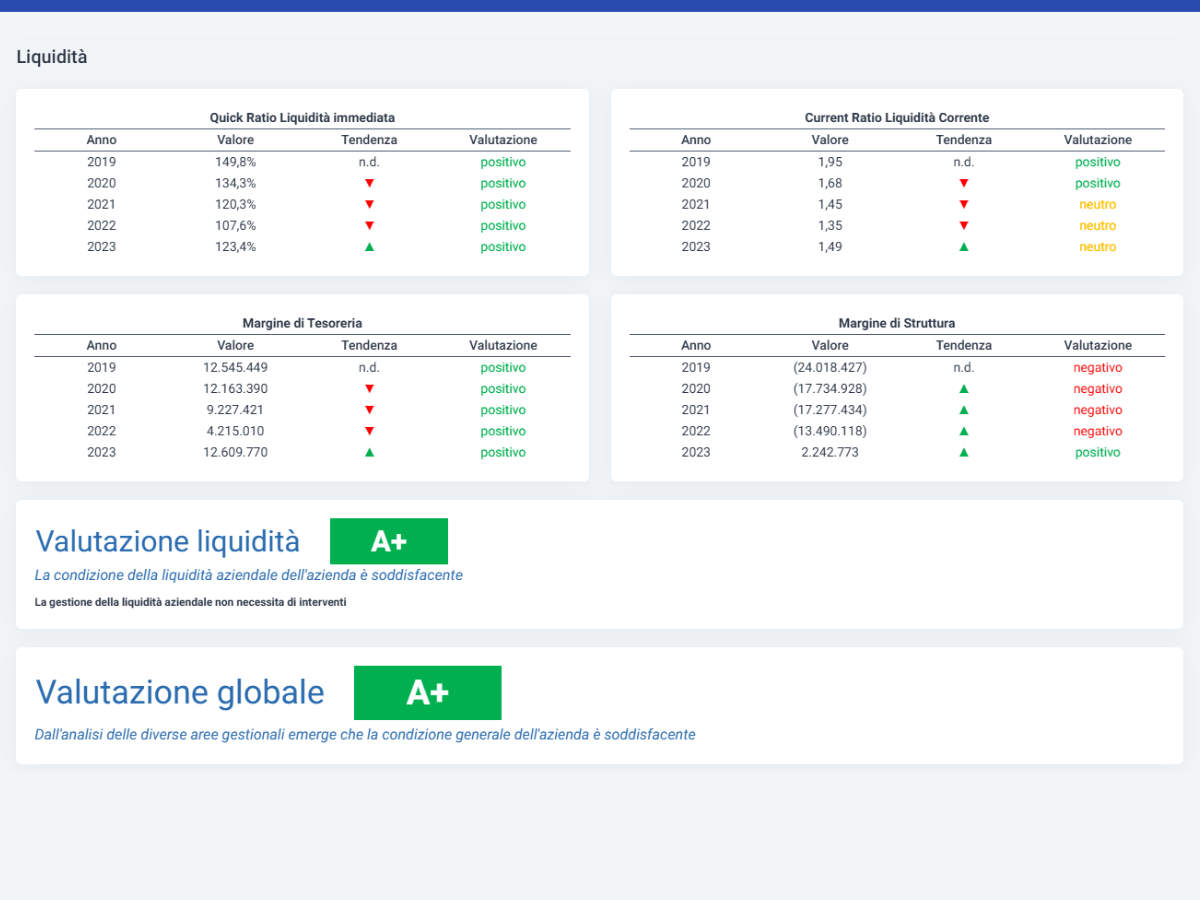Select the value 12.545.449 in Margine di Tesoreria
The width and height of the screenshot is (1200, 900).
coord(235,367)
